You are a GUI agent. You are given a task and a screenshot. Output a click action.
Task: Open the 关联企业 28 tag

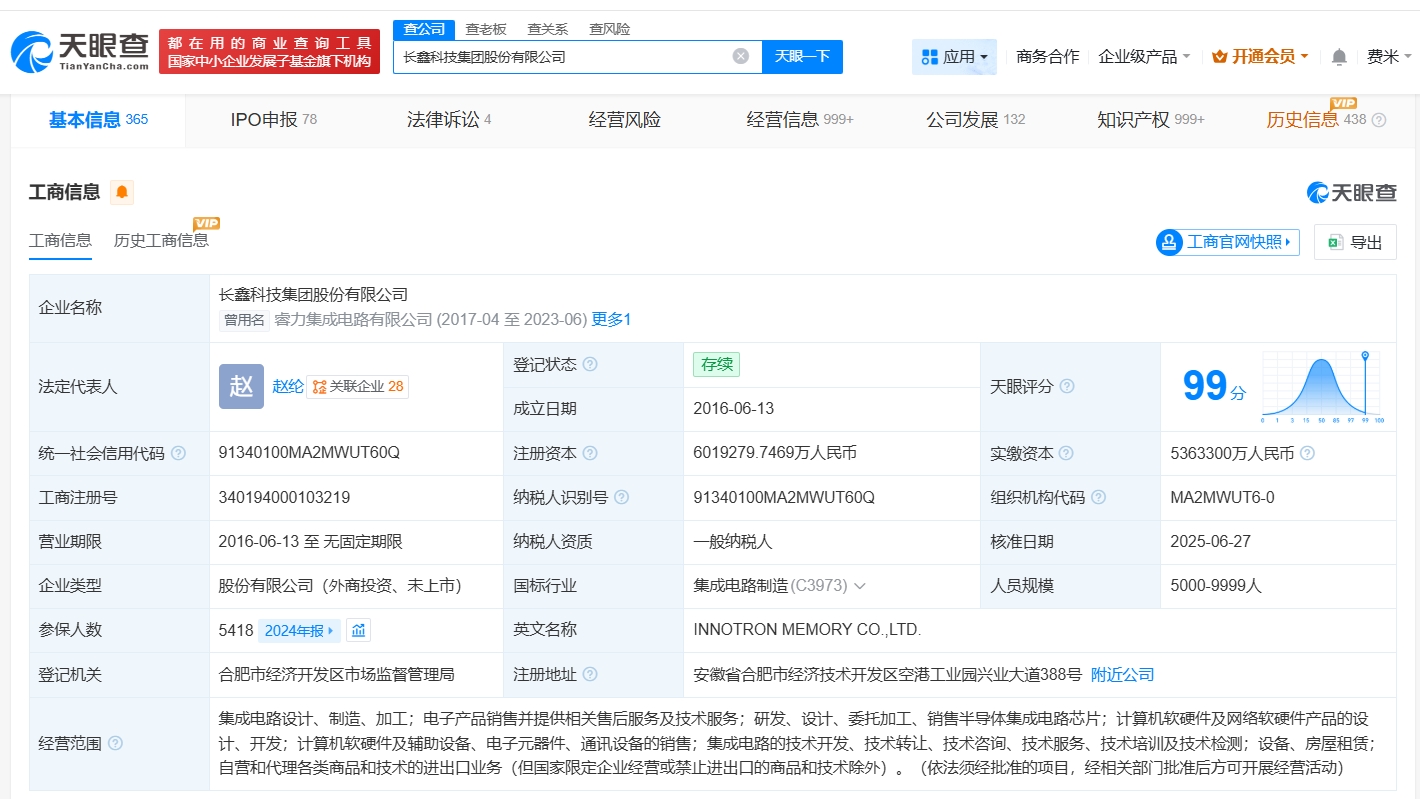[x=357, y=387]
